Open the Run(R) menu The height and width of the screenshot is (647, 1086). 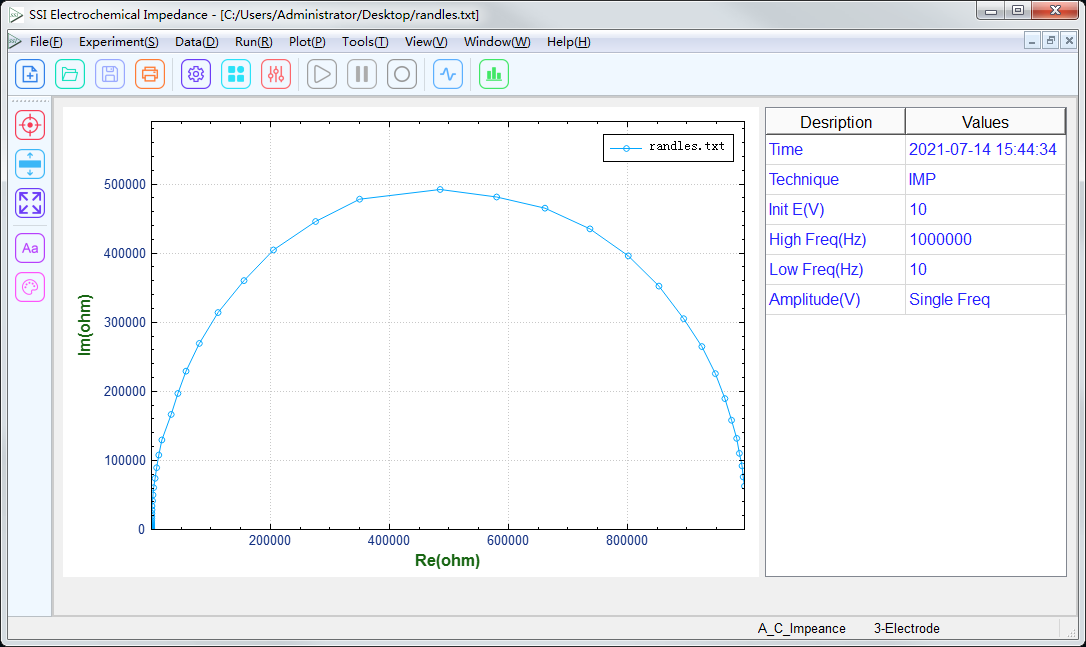click(x=253, y=42)
